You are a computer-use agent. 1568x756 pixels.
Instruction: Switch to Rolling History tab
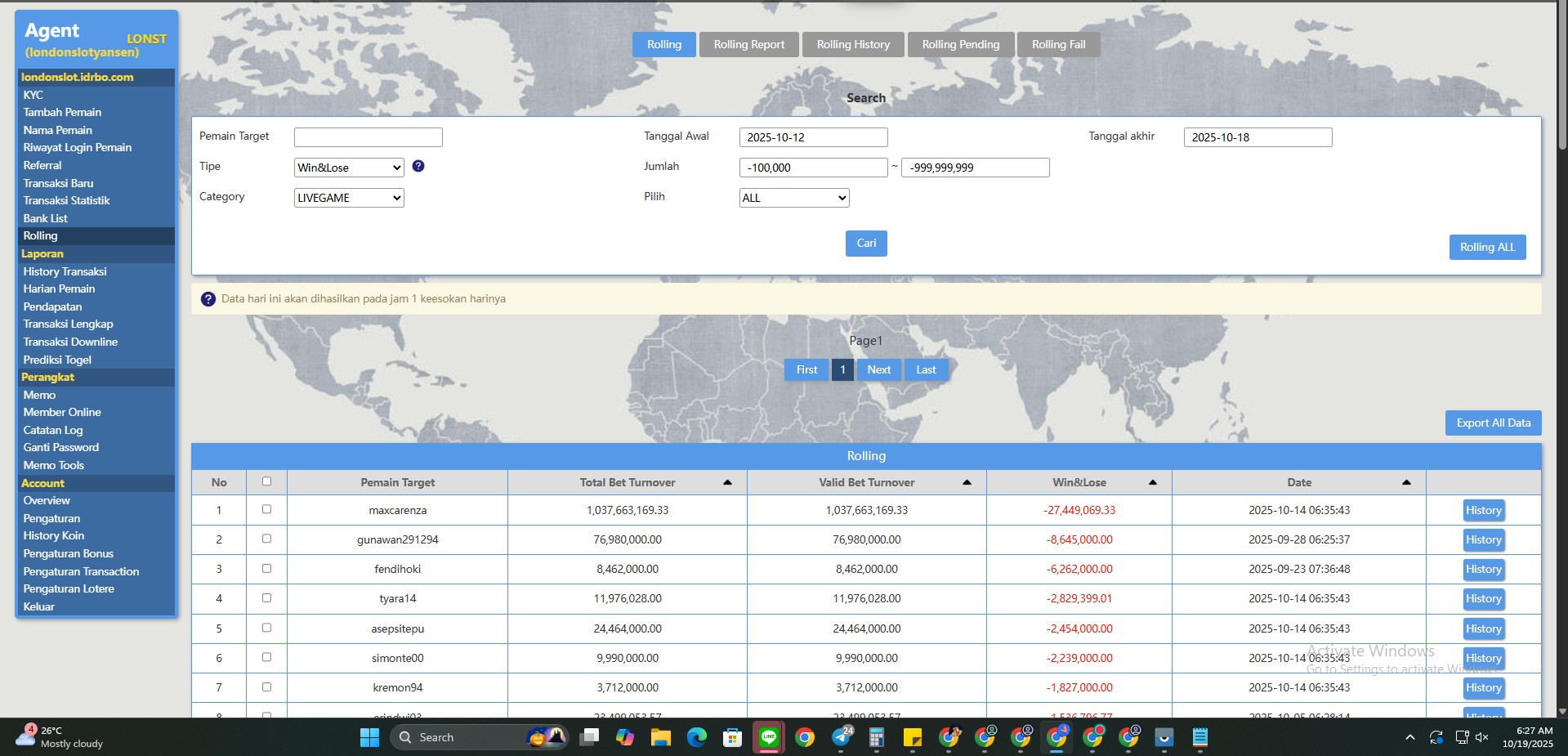click(x=853, y=44)
